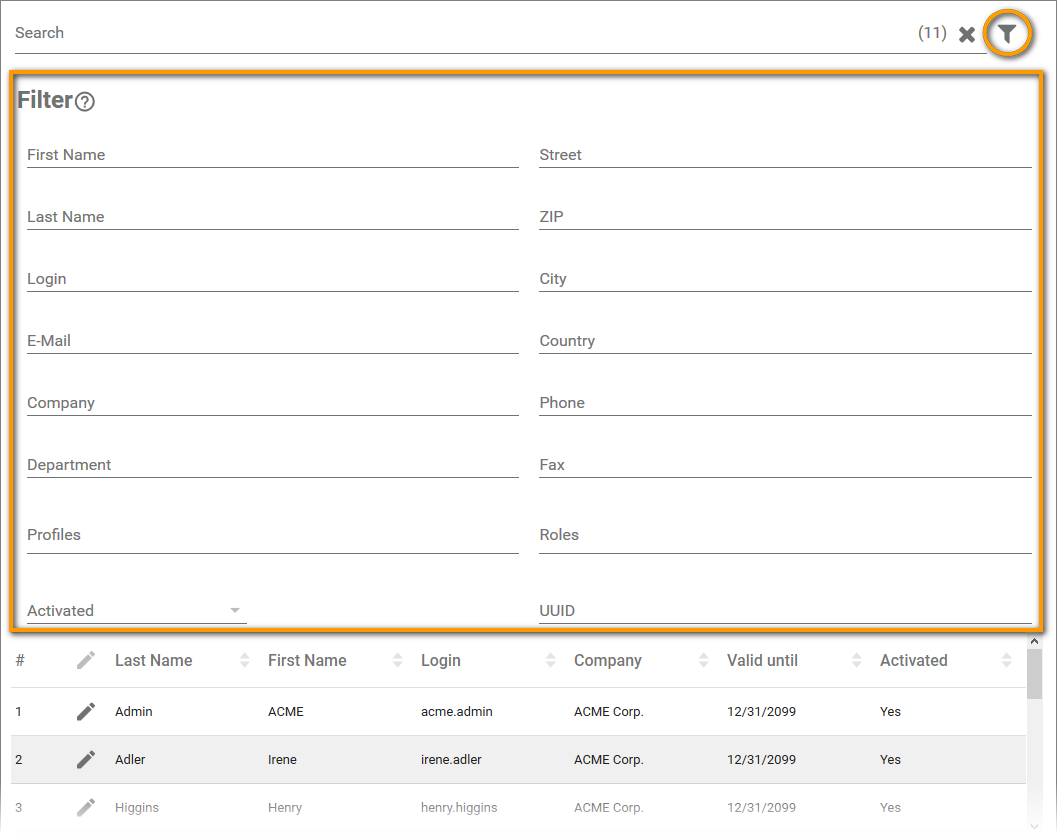Image resolution: width=1057 pixels, height=836 pixels.
Task: Sort by Valid until column
Action: click(x=857, y=661)
